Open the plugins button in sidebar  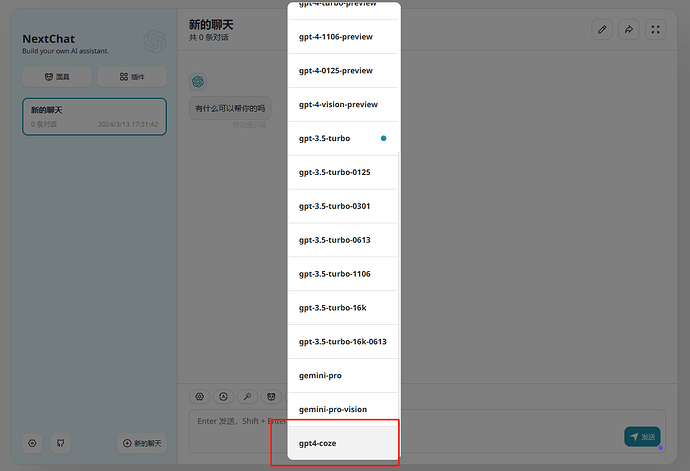point(132,77)
